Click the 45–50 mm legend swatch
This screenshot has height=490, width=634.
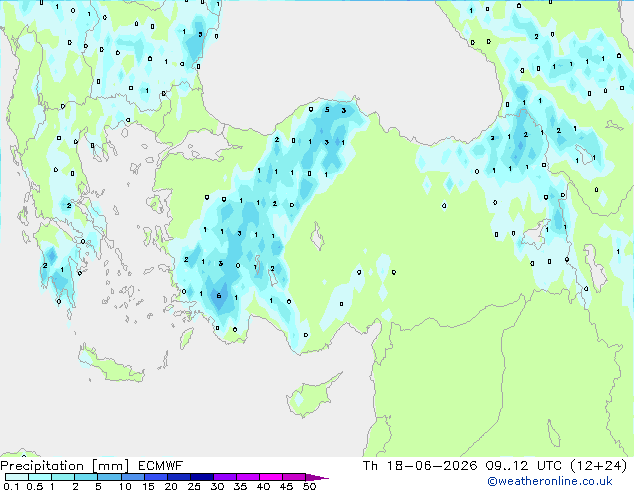(x=294, y=477)
